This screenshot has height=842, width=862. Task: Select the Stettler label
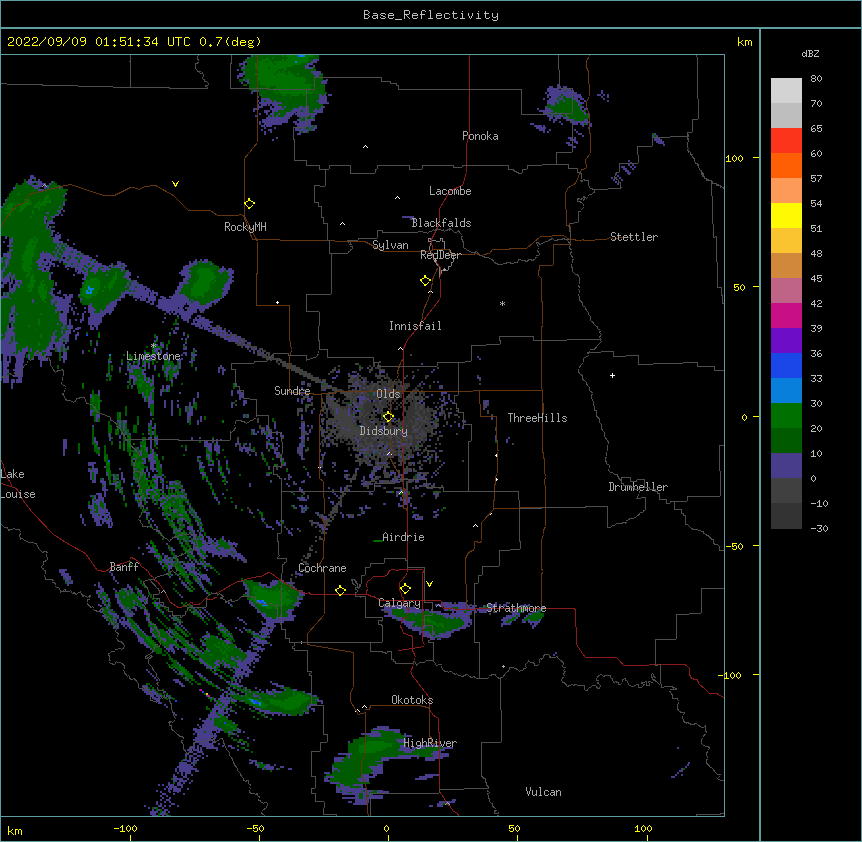[x=634, y=237]
